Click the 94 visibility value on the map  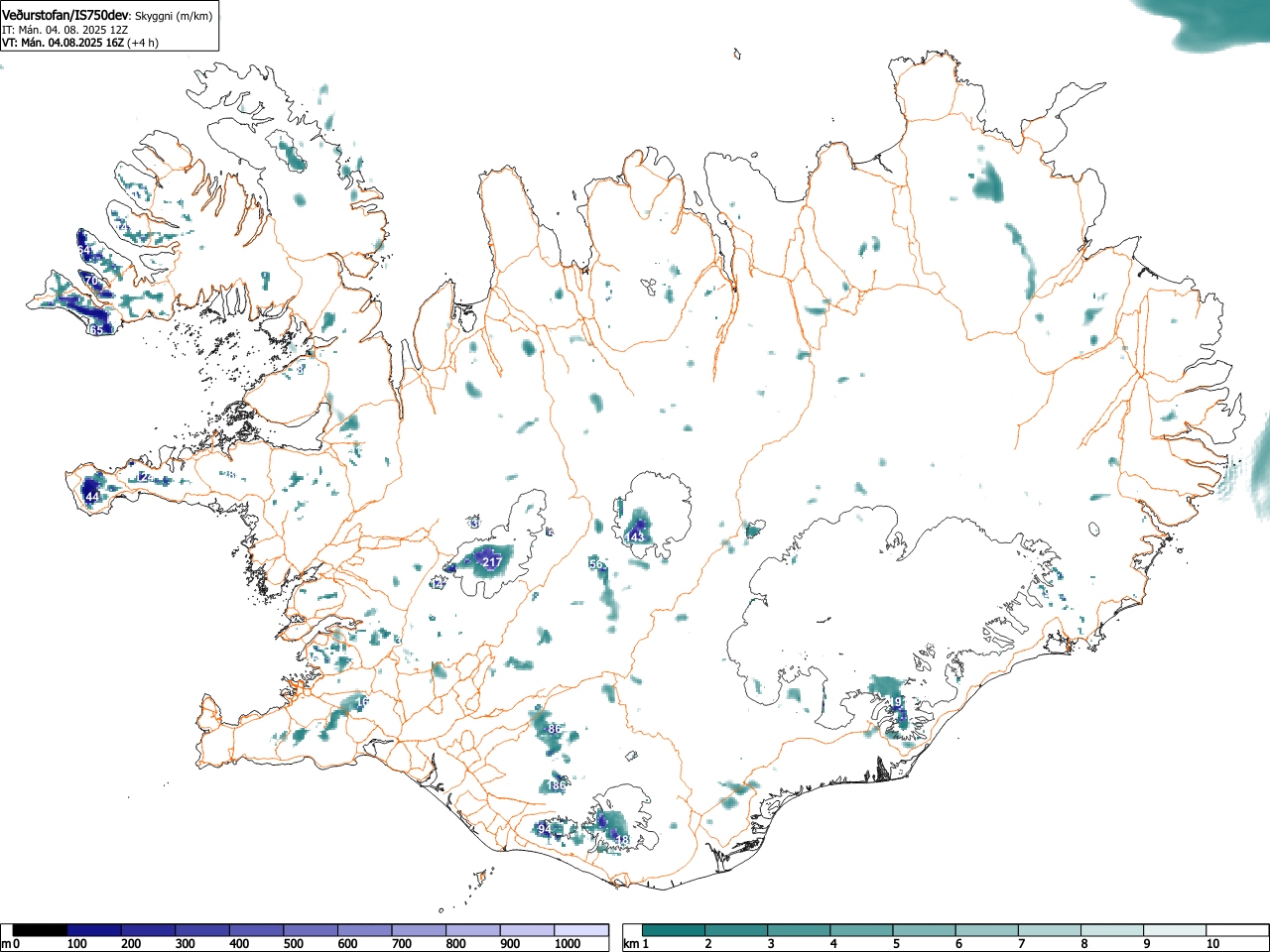pyautogui.click(x=544, y=829)
